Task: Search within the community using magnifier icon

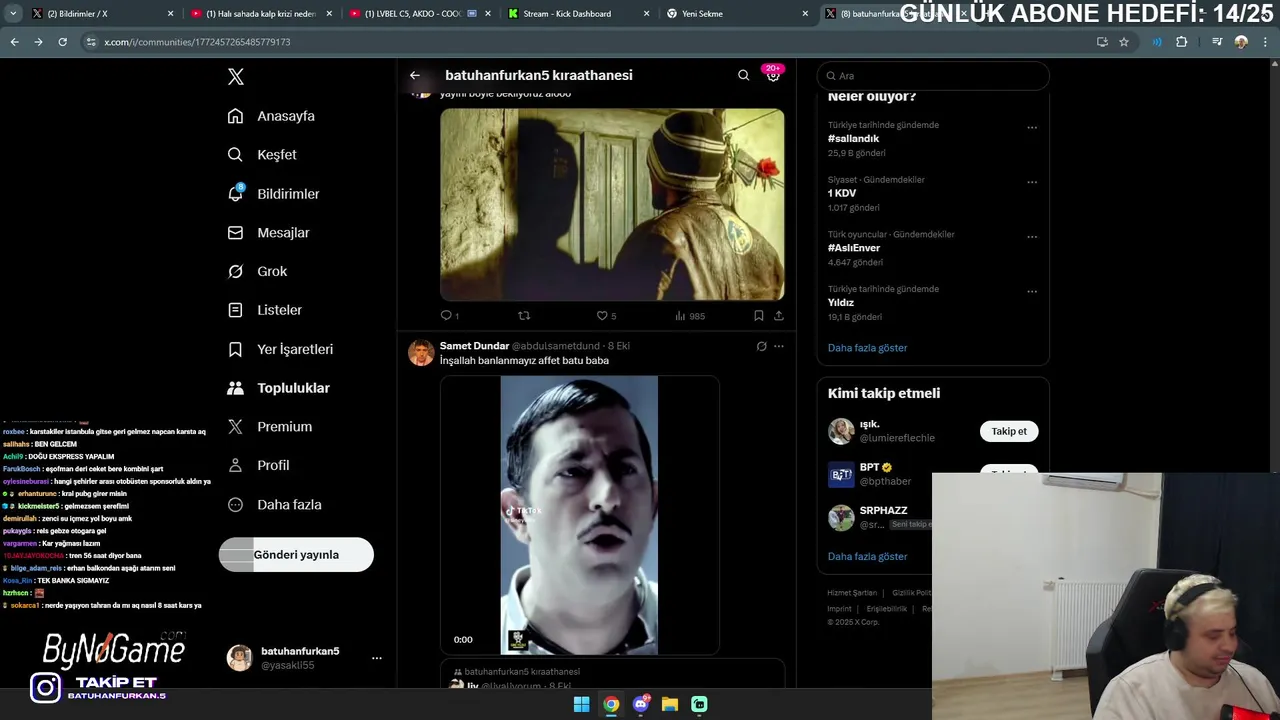Action: 743,75
